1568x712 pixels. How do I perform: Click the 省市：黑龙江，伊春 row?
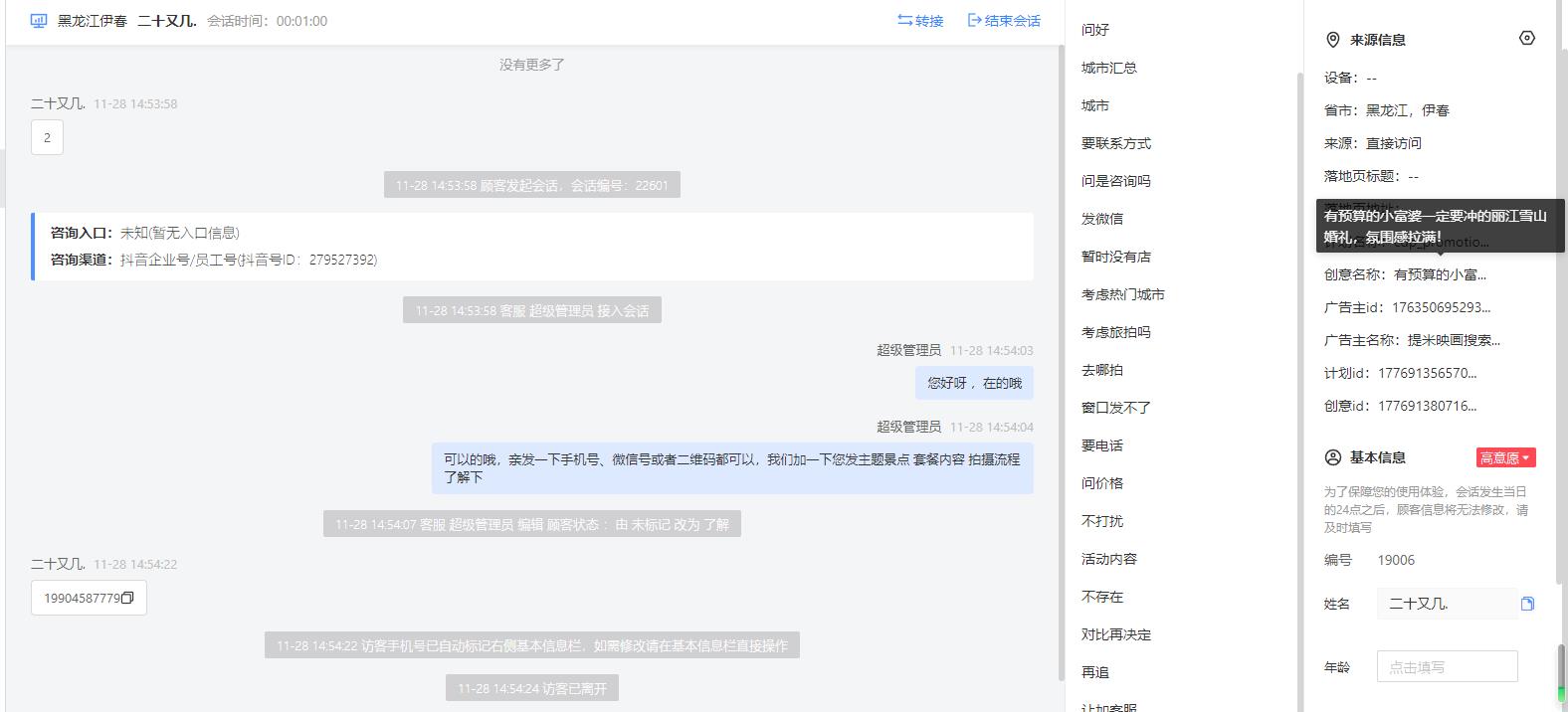[x=1386, y=110]
